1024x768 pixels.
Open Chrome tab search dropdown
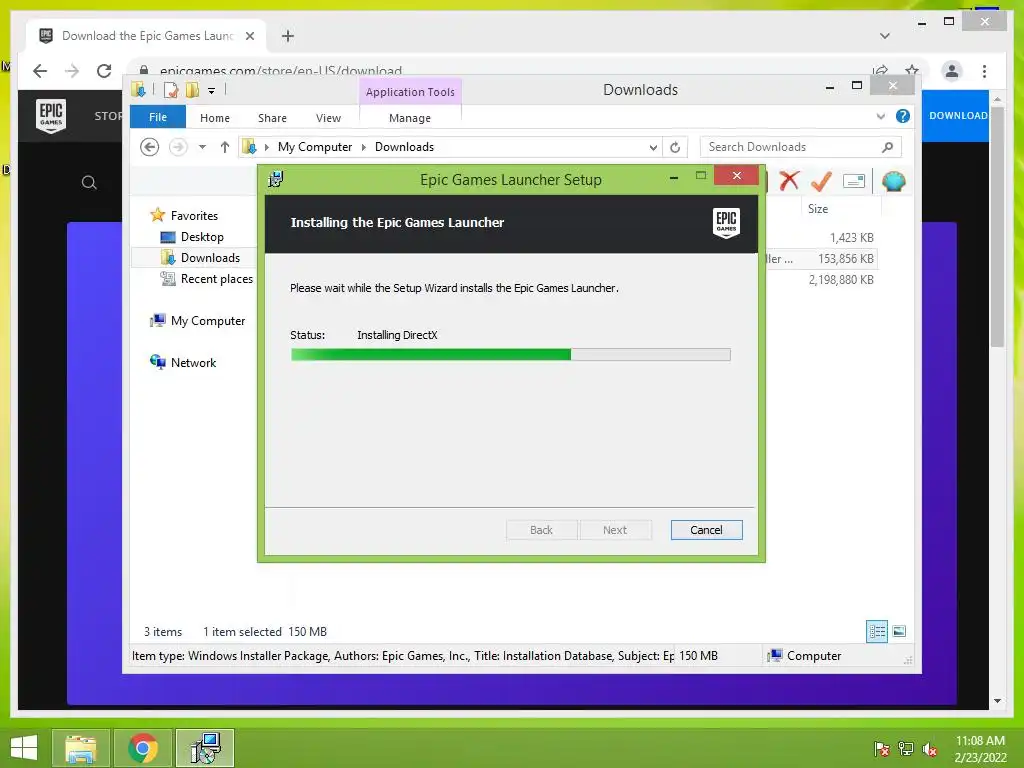point(884,36)
